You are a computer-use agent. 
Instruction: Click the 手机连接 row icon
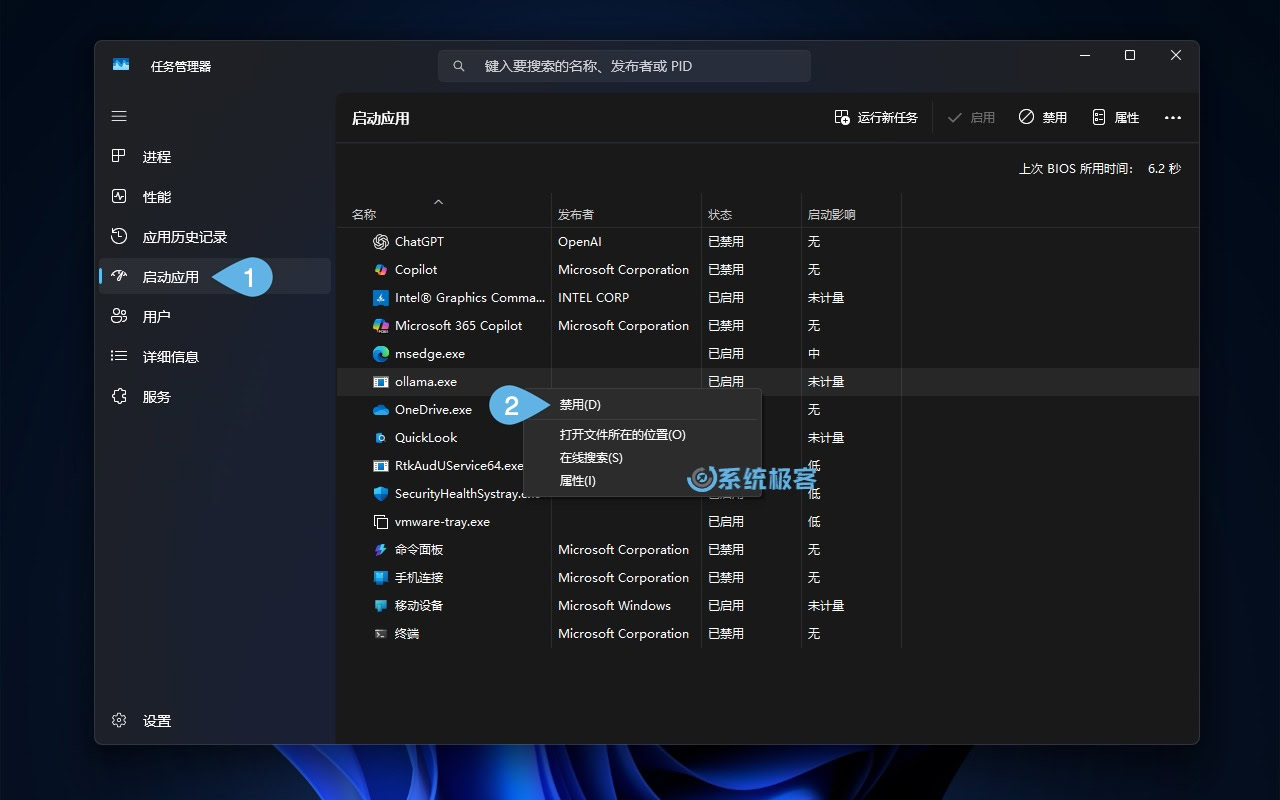[x=380, y=578]
